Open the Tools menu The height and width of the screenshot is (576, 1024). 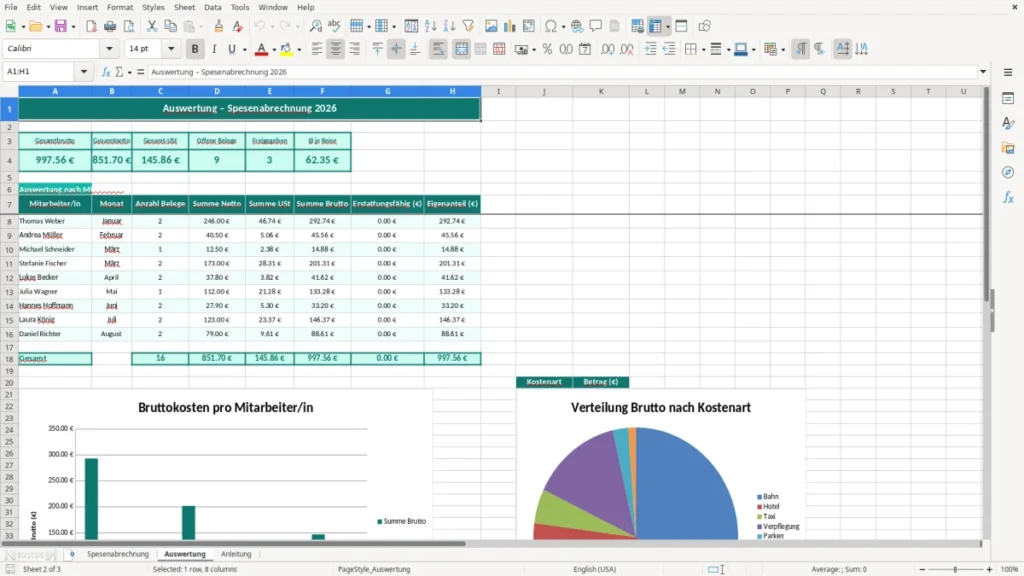click(x=240, y=7)
